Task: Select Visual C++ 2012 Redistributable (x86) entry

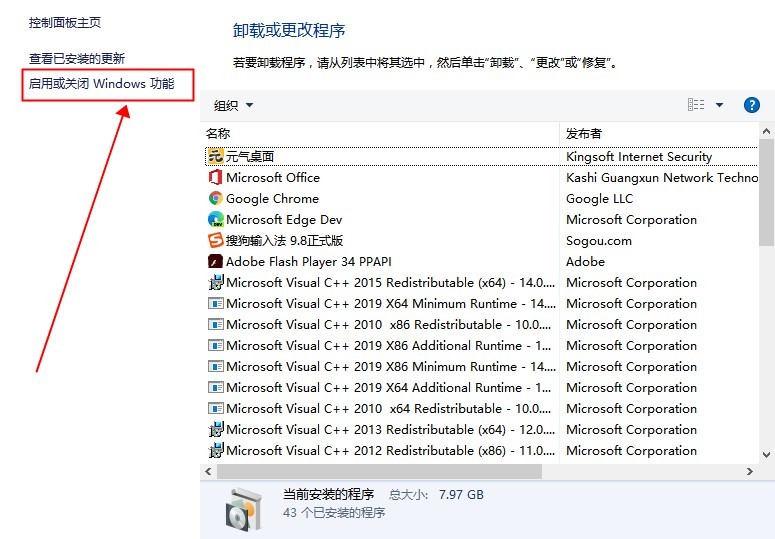Action: point(390,450)
